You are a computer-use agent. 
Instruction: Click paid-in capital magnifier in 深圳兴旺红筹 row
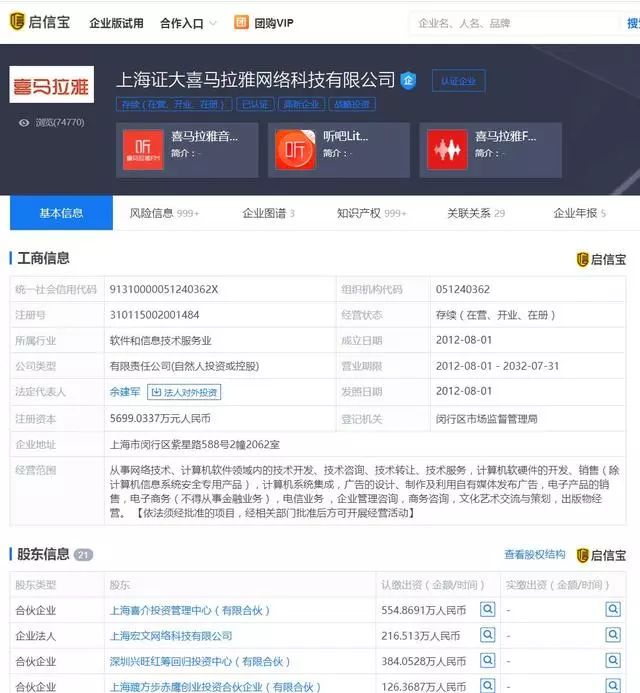(x=613, y=661)
